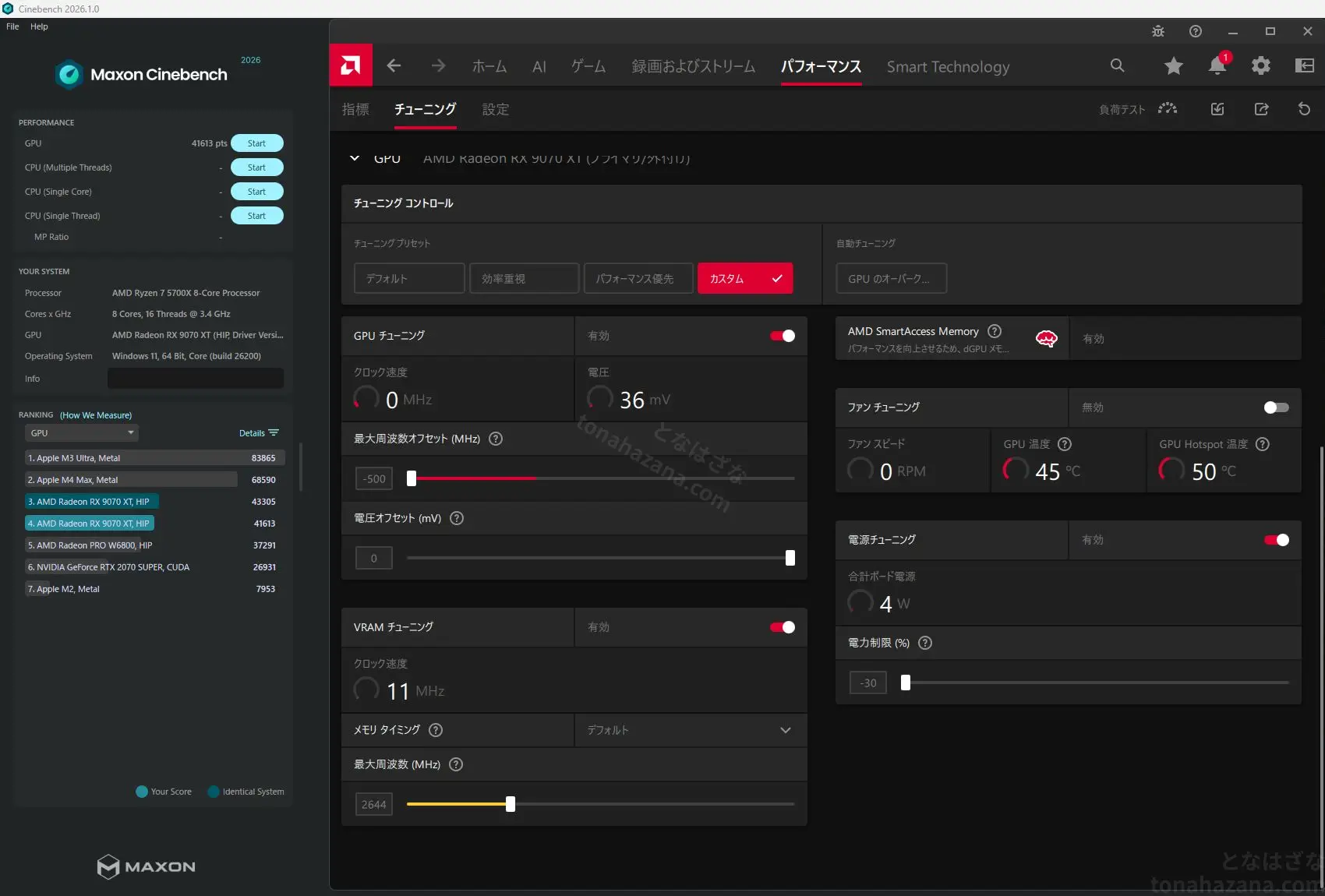Click help icon beside AMD SmartAccess Memory

pos(995,331)
